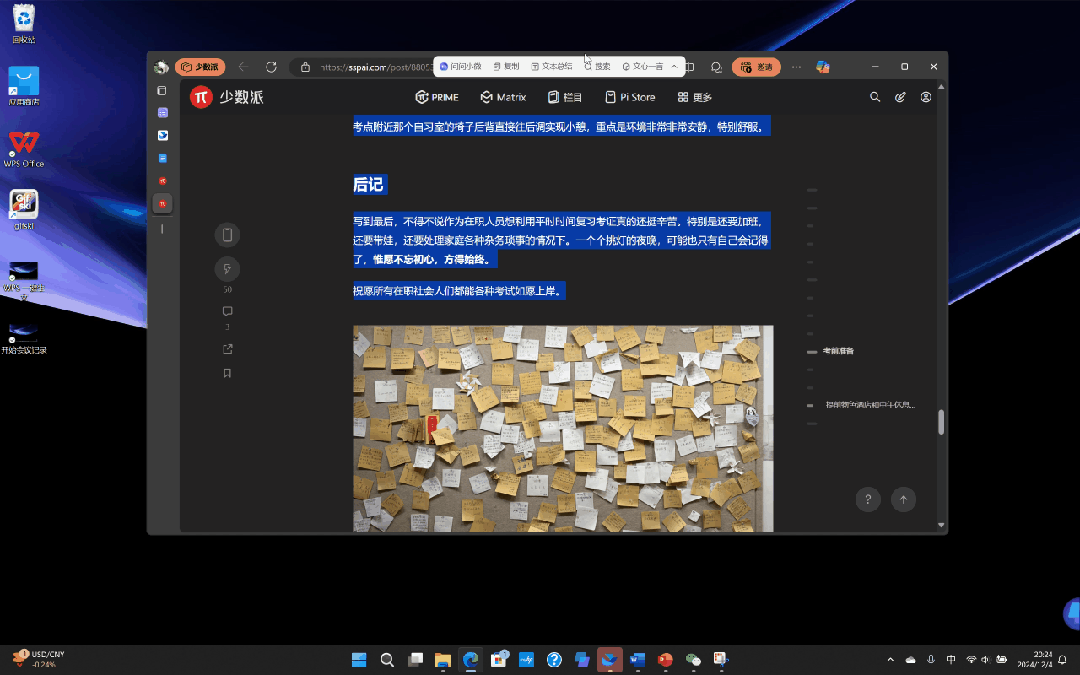The image size is (1080, 675).
Task: Switch to the blue document tab in sidebar
Action: (x=163, y=158)
